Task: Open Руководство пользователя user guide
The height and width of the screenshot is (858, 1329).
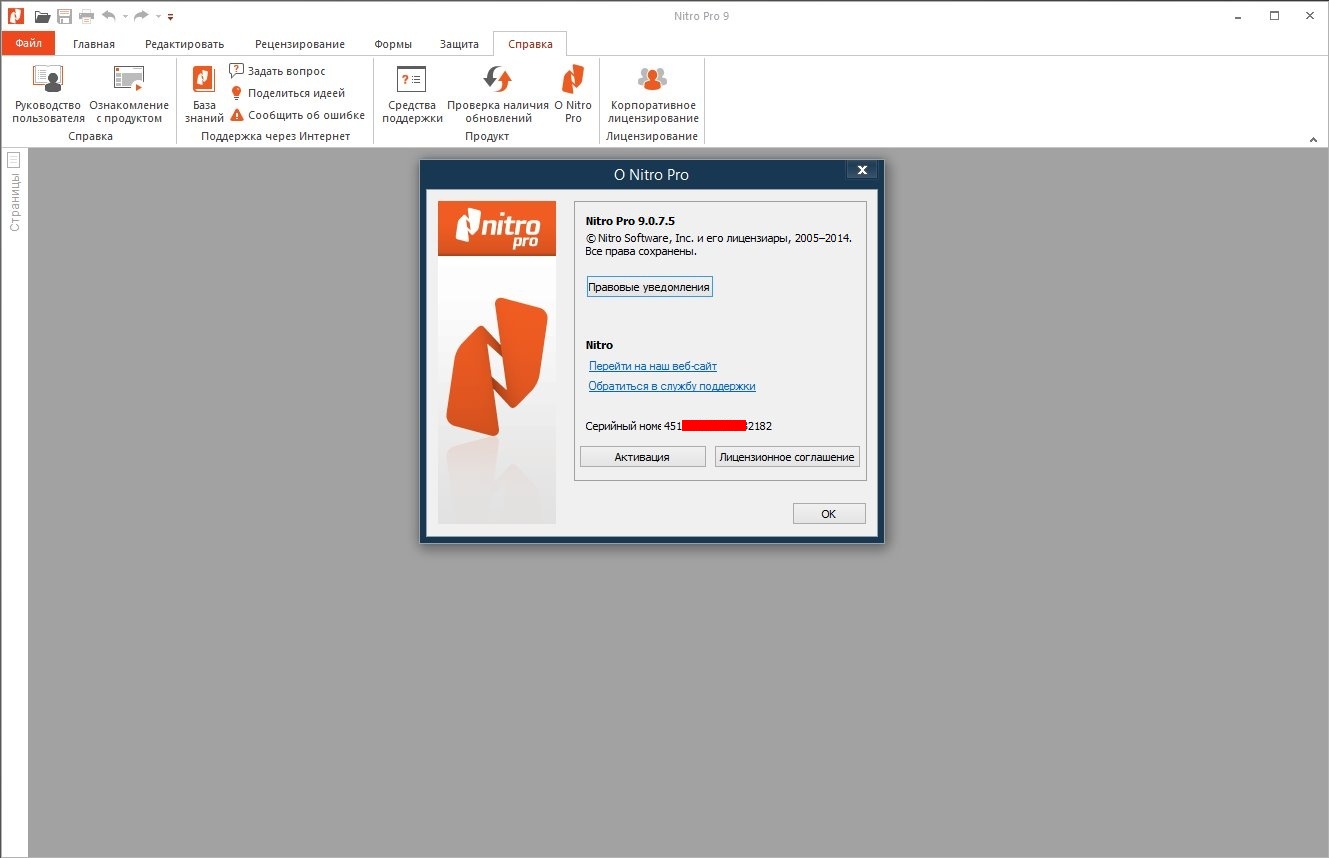Action: click(49, 93)
